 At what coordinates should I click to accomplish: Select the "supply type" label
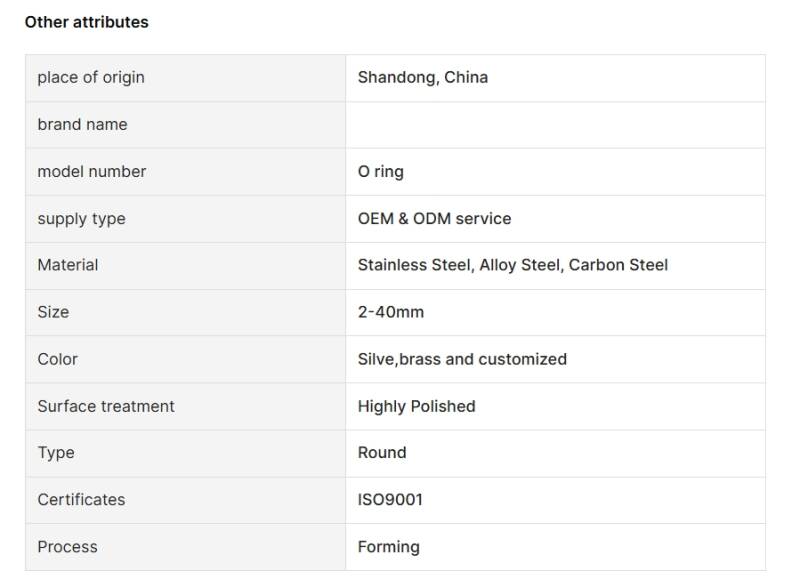point(81,219)
